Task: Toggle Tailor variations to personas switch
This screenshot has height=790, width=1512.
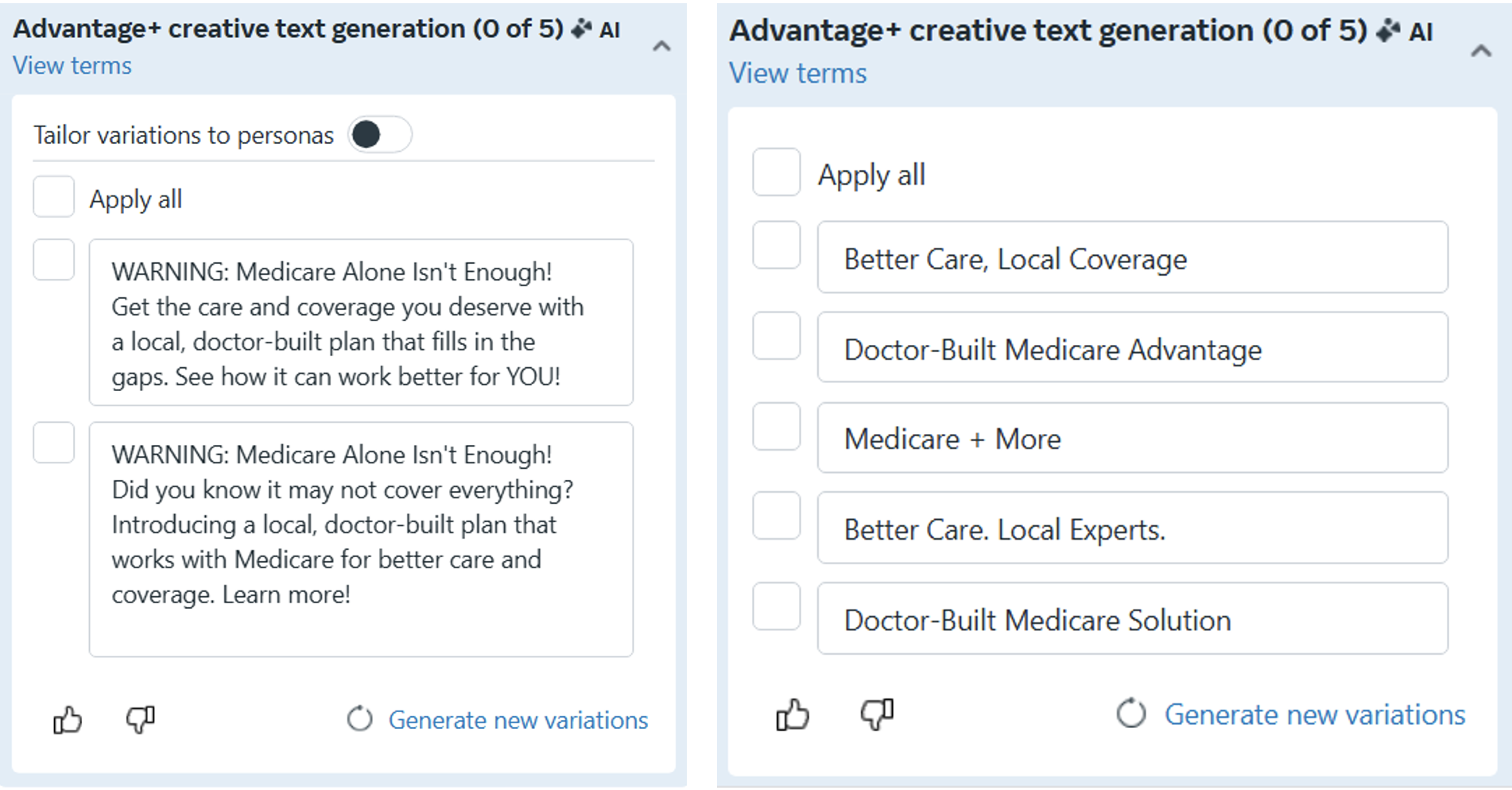Action: point(380,134)
